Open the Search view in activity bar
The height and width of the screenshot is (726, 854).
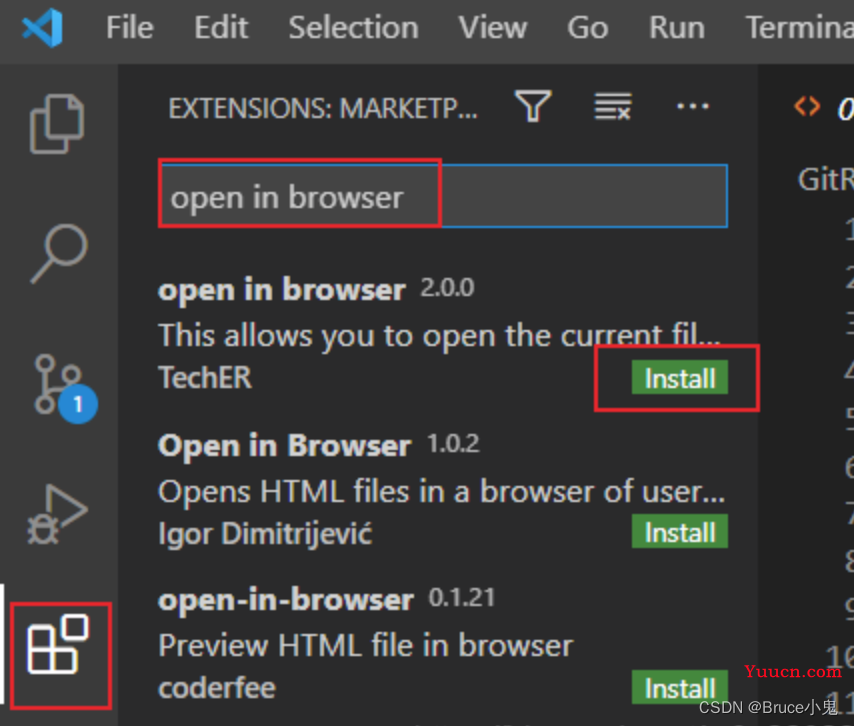tap(59, 253)
